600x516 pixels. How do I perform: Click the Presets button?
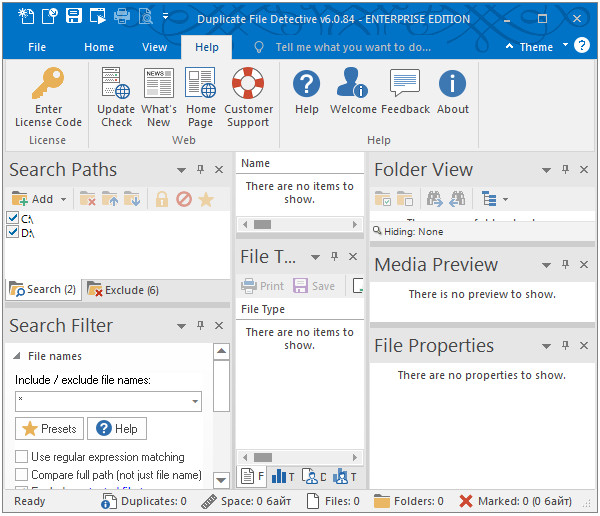click(50, 429)
